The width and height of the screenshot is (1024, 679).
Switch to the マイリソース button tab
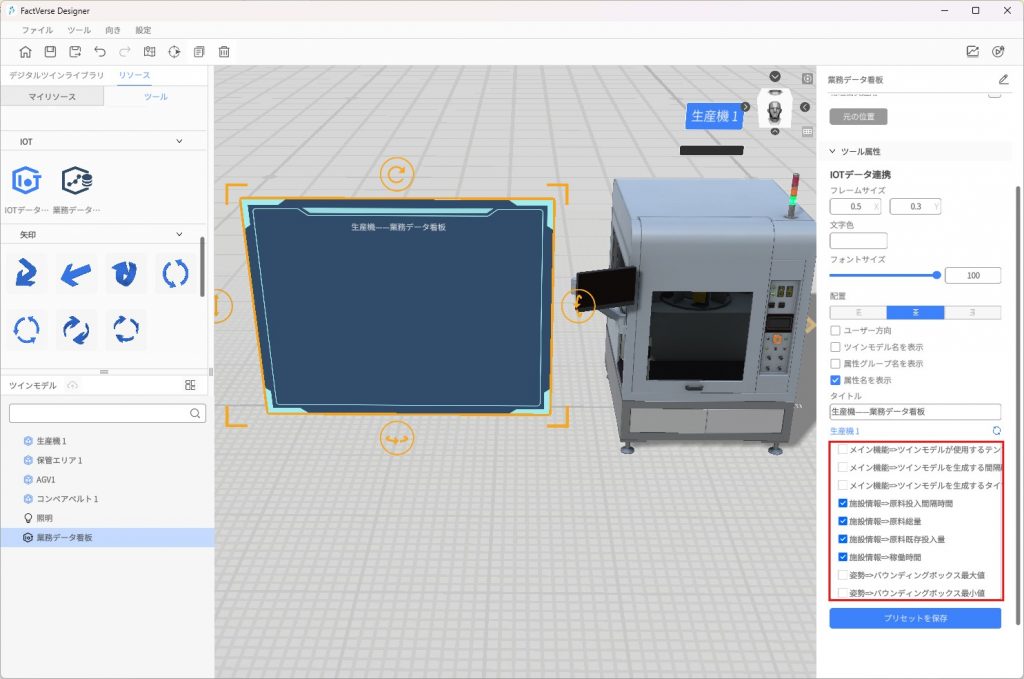pyautogui.click(x=52, y=97)
